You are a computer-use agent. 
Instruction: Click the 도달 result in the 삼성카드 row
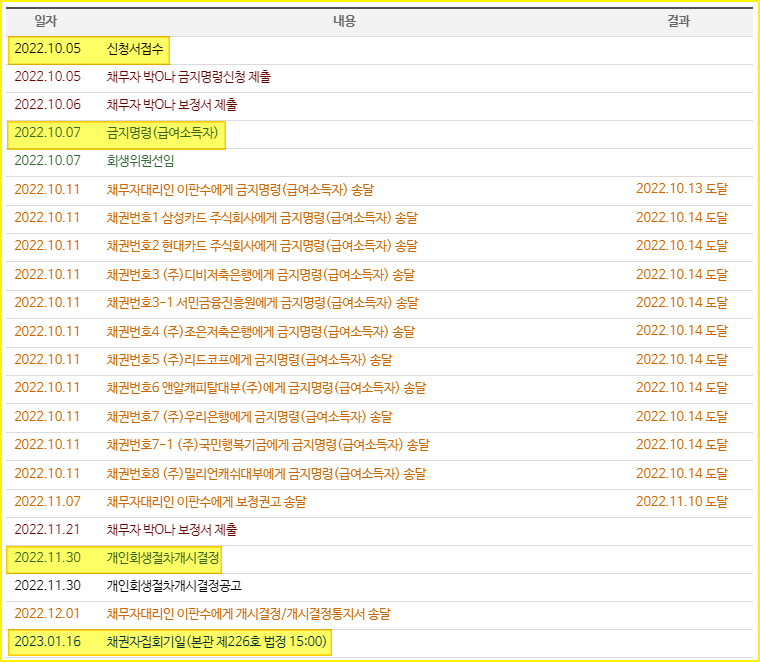(x=682, y=218)
